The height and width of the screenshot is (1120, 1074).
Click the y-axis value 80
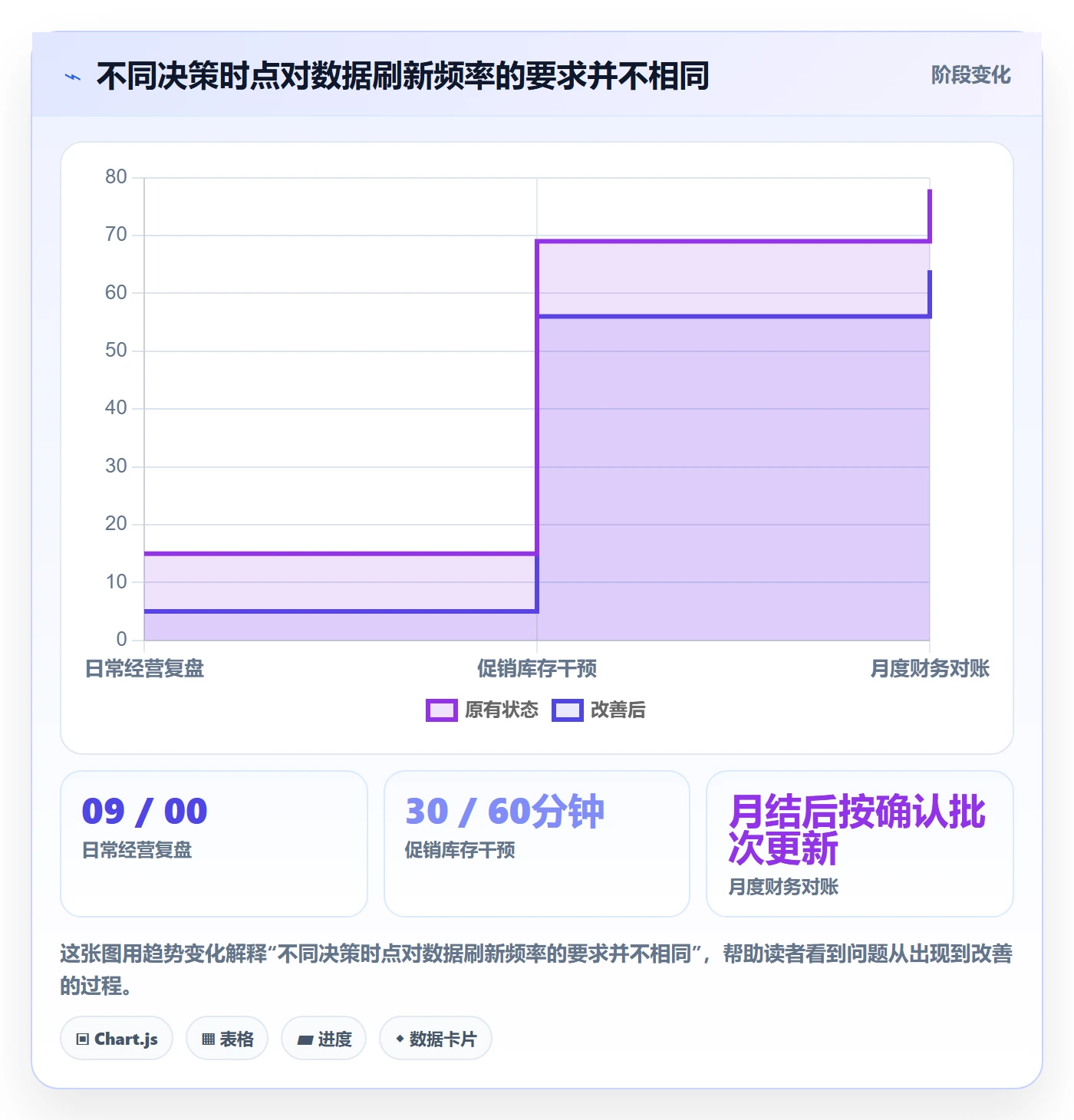click(116, 177)
